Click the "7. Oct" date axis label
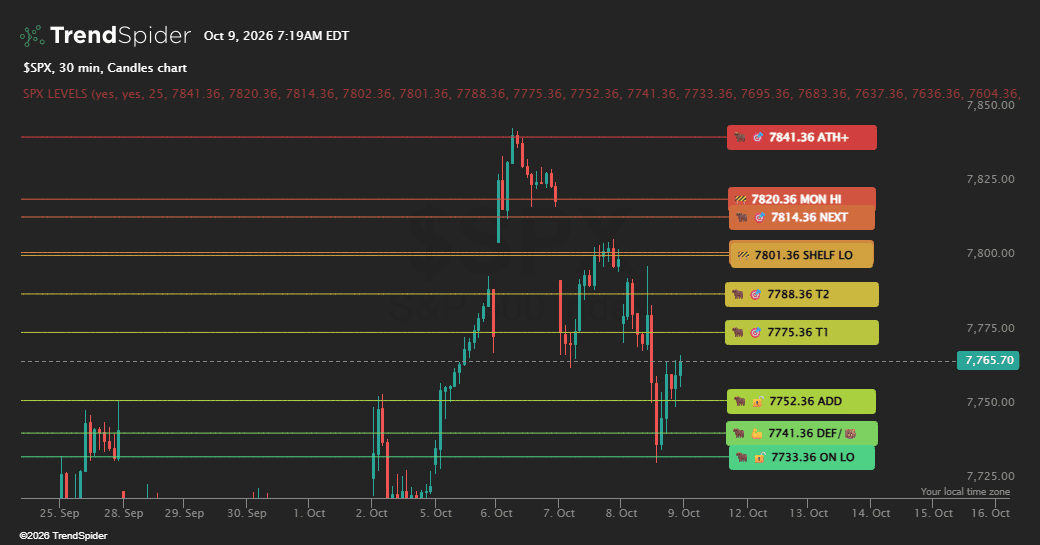The width and height of the screenshot is (1040, 545). (559, 513)
